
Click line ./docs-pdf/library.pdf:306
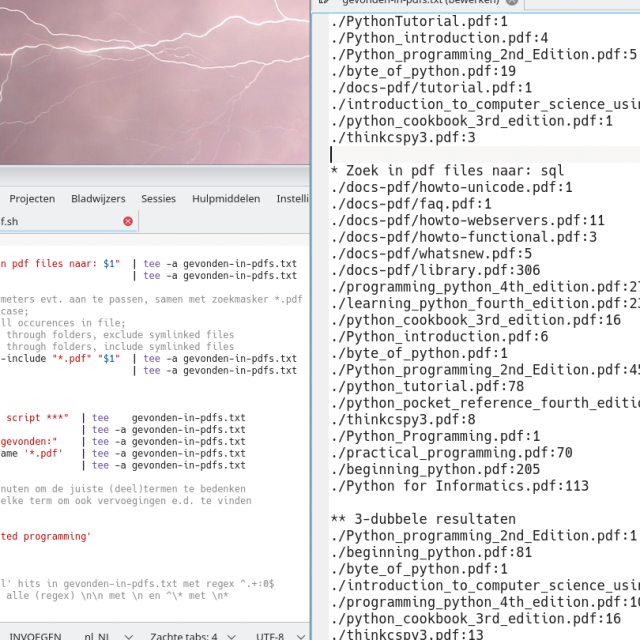pos(436,270)
